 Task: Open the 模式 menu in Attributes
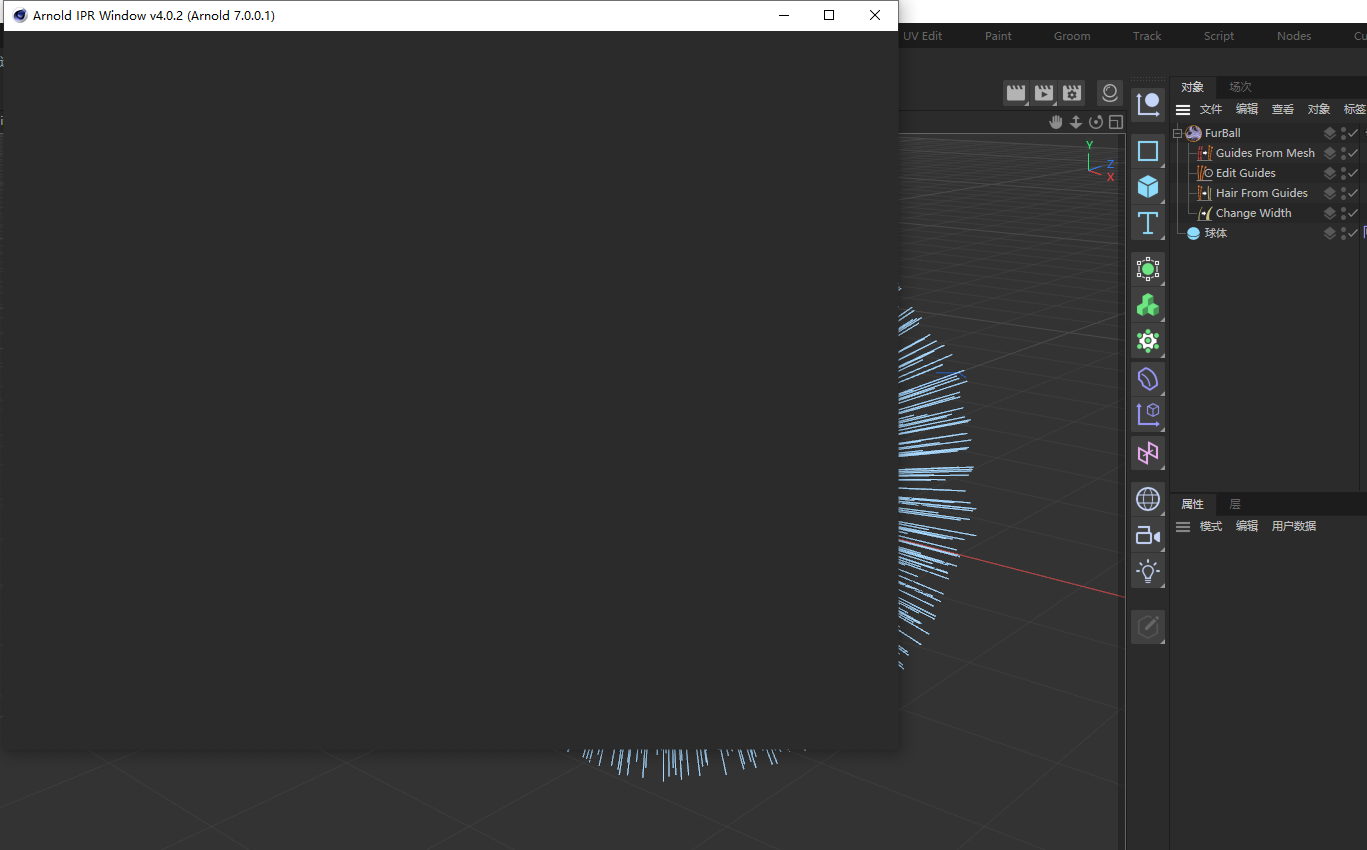(1211, 527)
